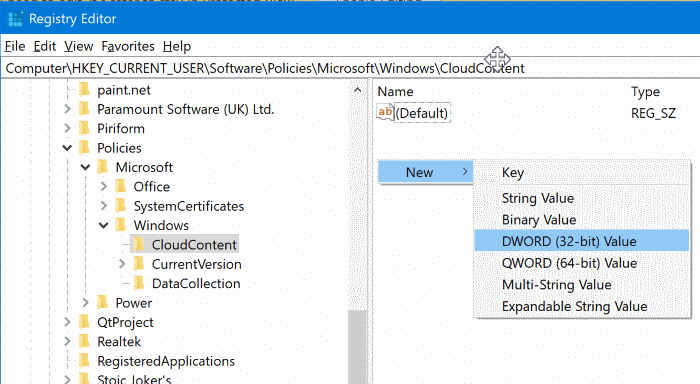
Task: Select the paint.net tree label
Action: [124, 90]
